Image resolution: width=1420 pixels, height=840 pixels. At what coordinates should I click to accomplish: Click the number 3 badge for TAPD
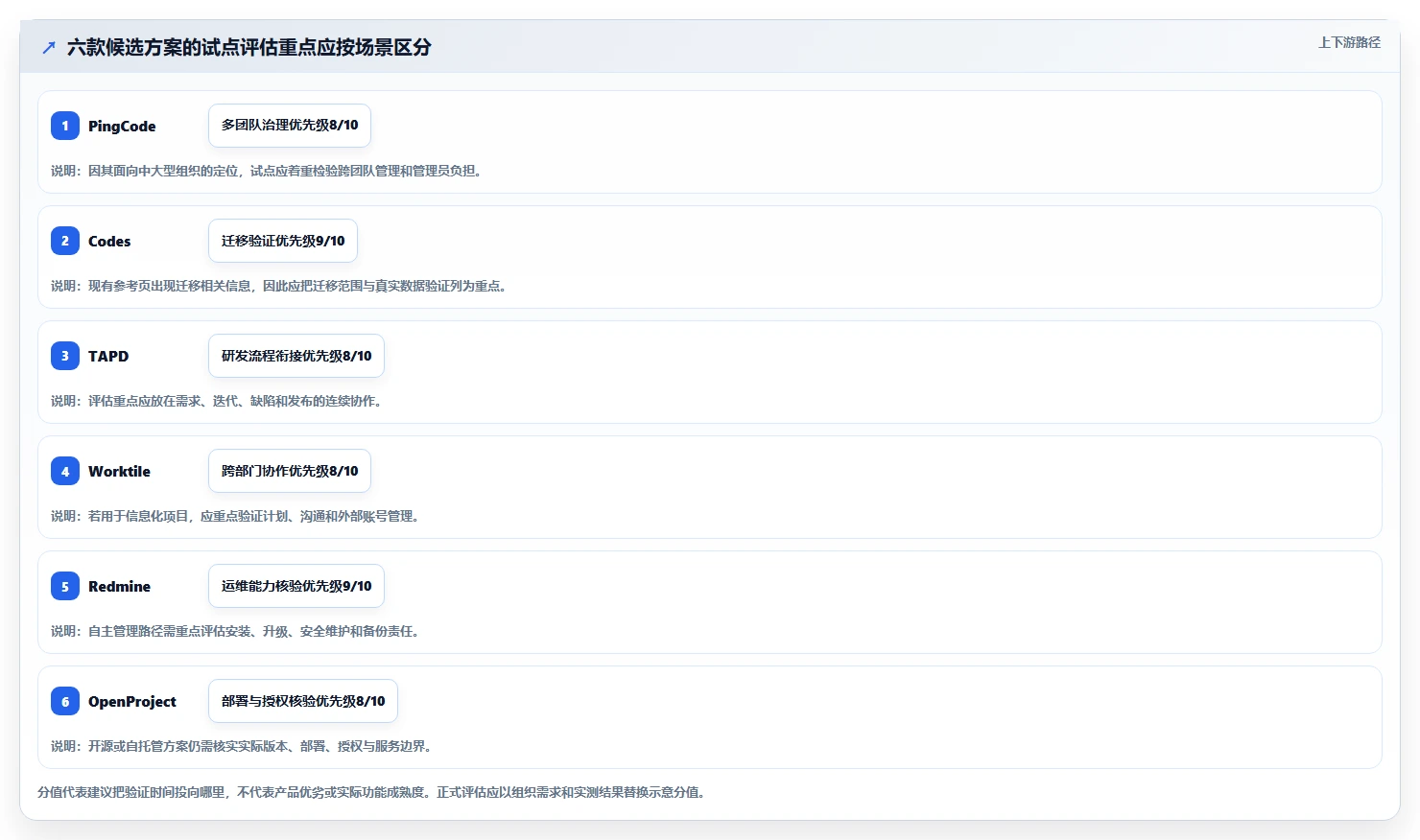(65, 356)
